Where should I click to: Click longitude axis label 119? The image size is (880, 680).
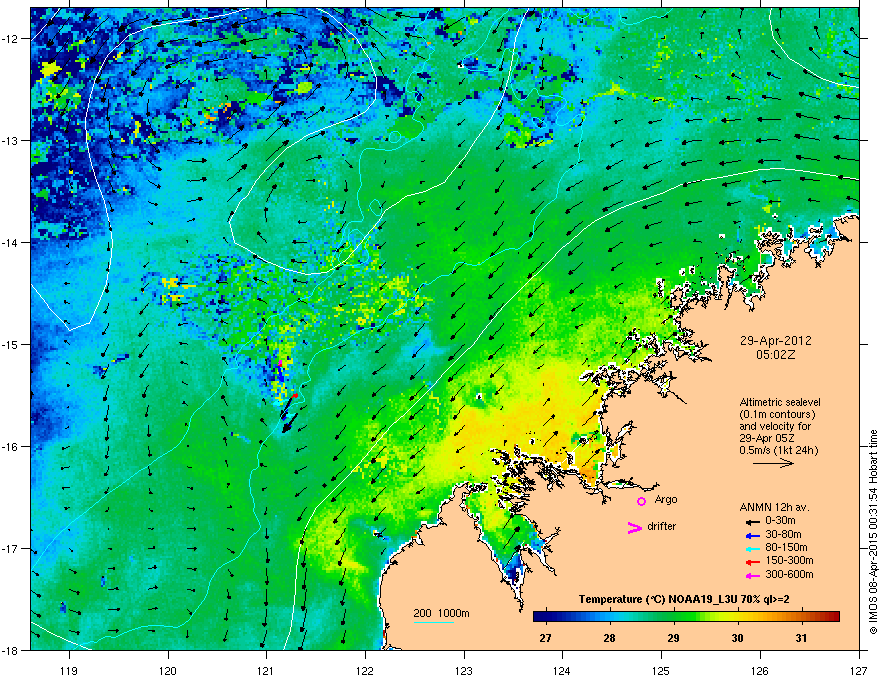pyautogui.click(x=69, y=670)
